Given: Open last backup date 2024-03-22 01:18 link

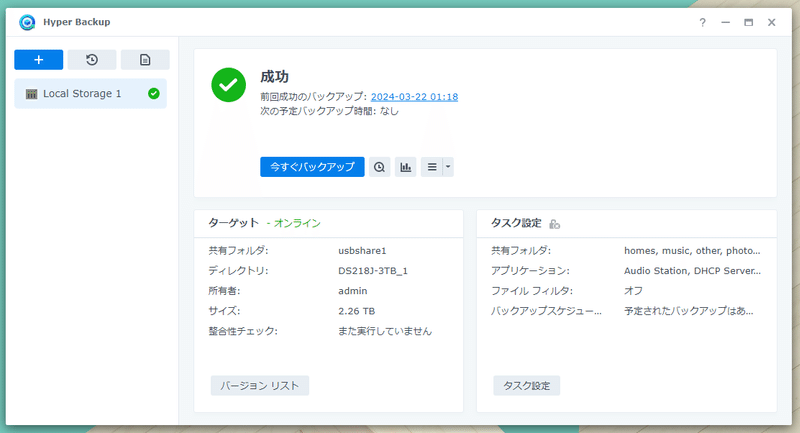Looking at the screenshot, I should pyautogui.click(x=414, y=96).
